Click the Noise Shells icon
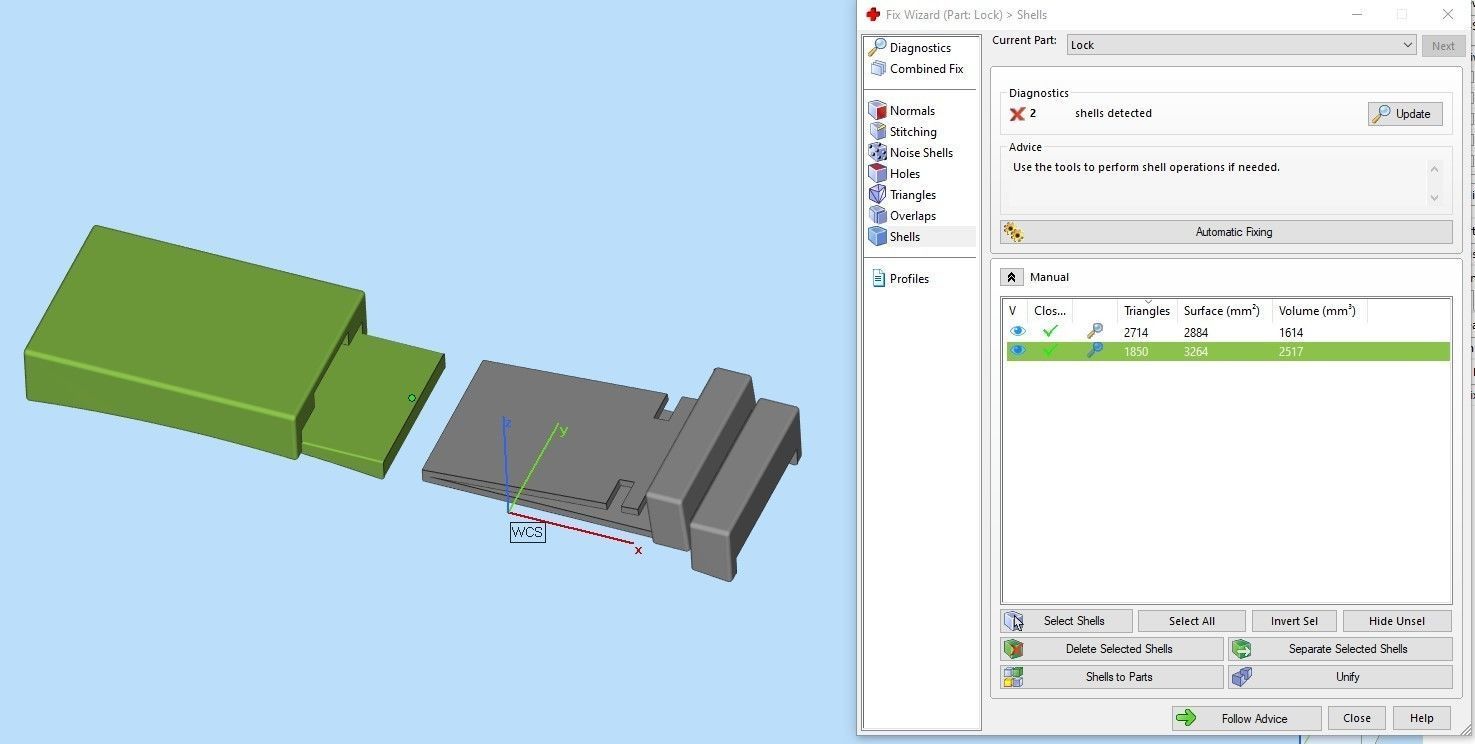The height and width of the screenshot is (744, 1475). (x=877, y=152)
